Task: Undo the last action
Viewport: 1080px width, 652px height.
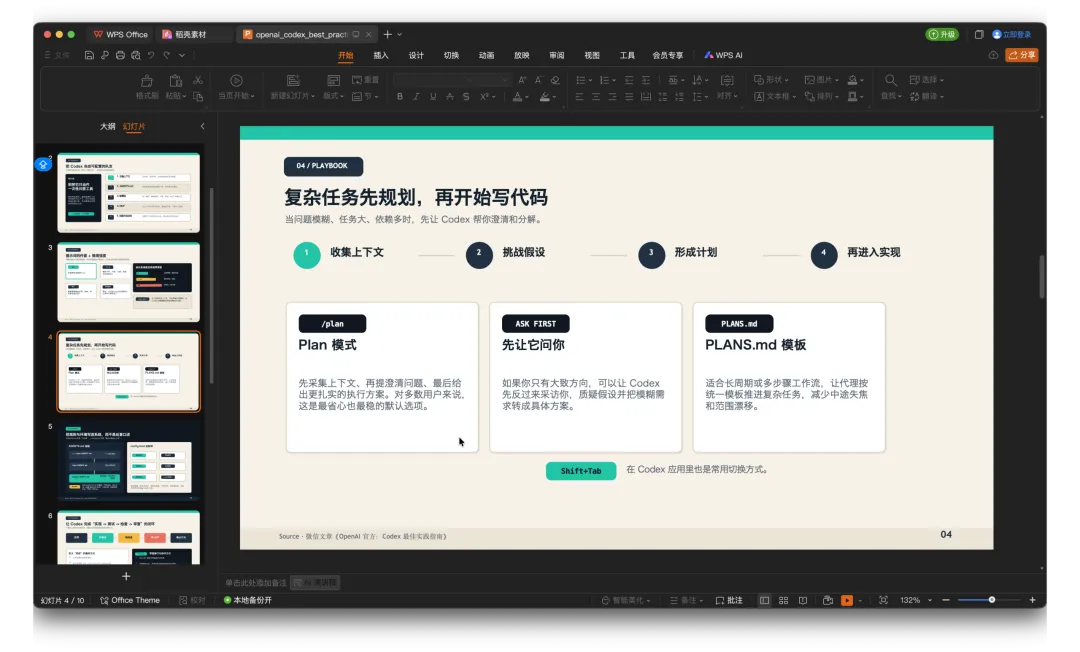Action: point(151,55)
